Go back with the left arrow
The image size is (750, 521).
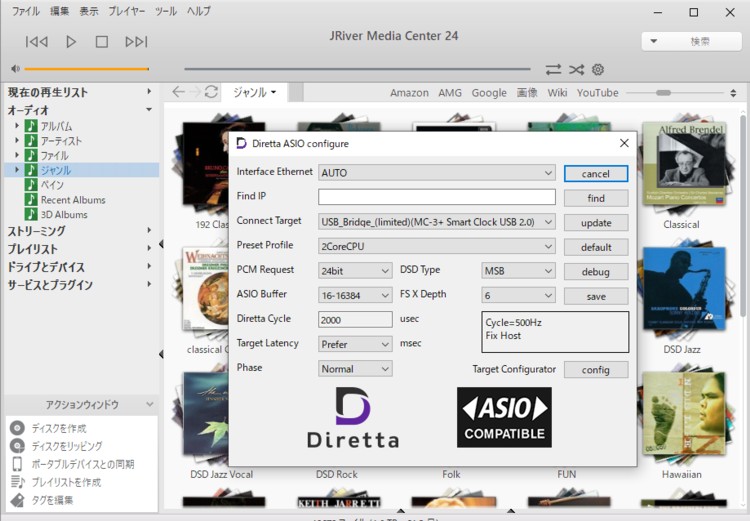point(178,91)
